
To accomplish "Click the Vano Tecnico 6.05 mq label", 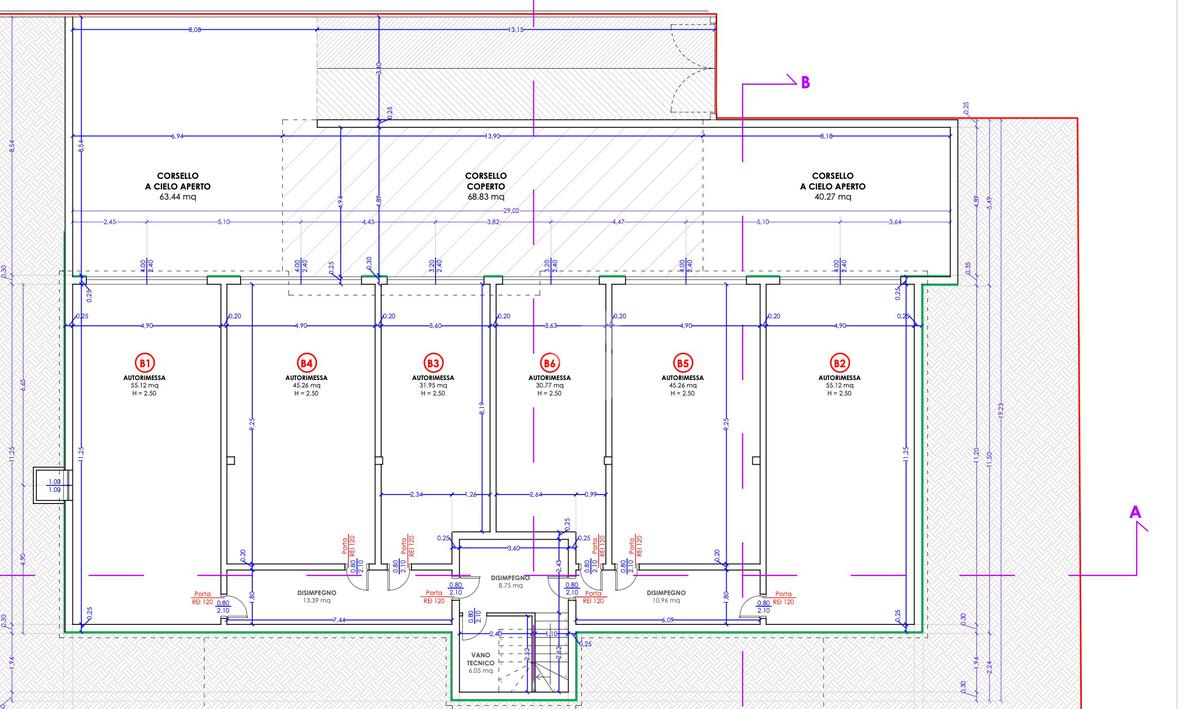I will click(480, 662).
